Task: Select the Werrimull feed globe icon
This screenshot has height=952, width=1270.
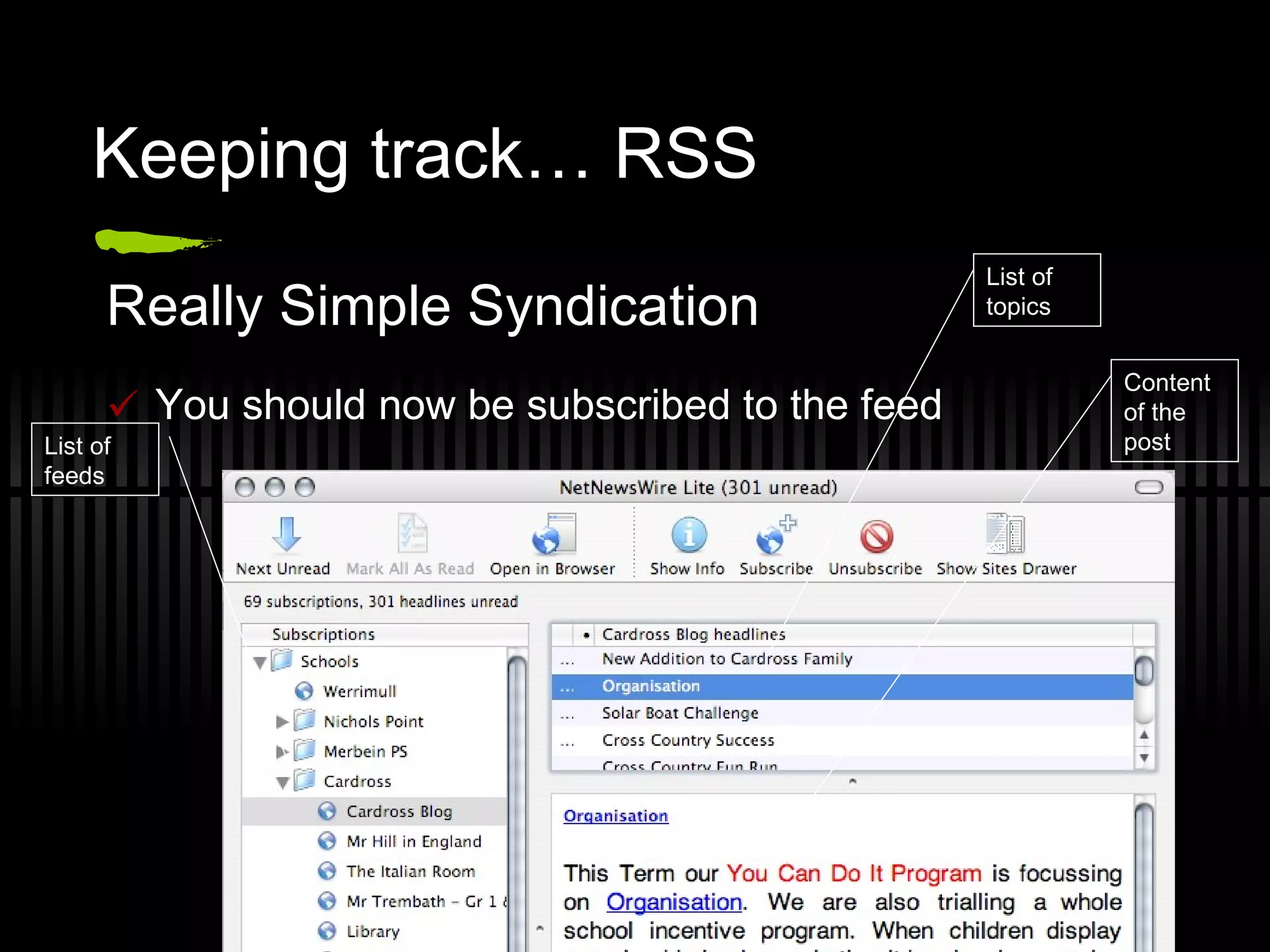Action: pos(304,691)
